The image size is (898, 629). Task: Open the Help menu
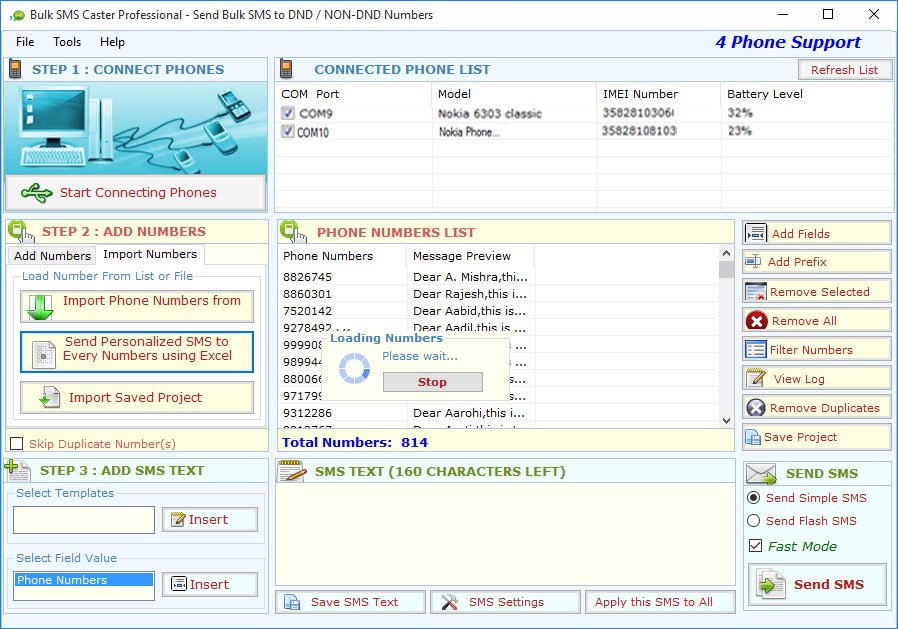click(x=112, y=42)
